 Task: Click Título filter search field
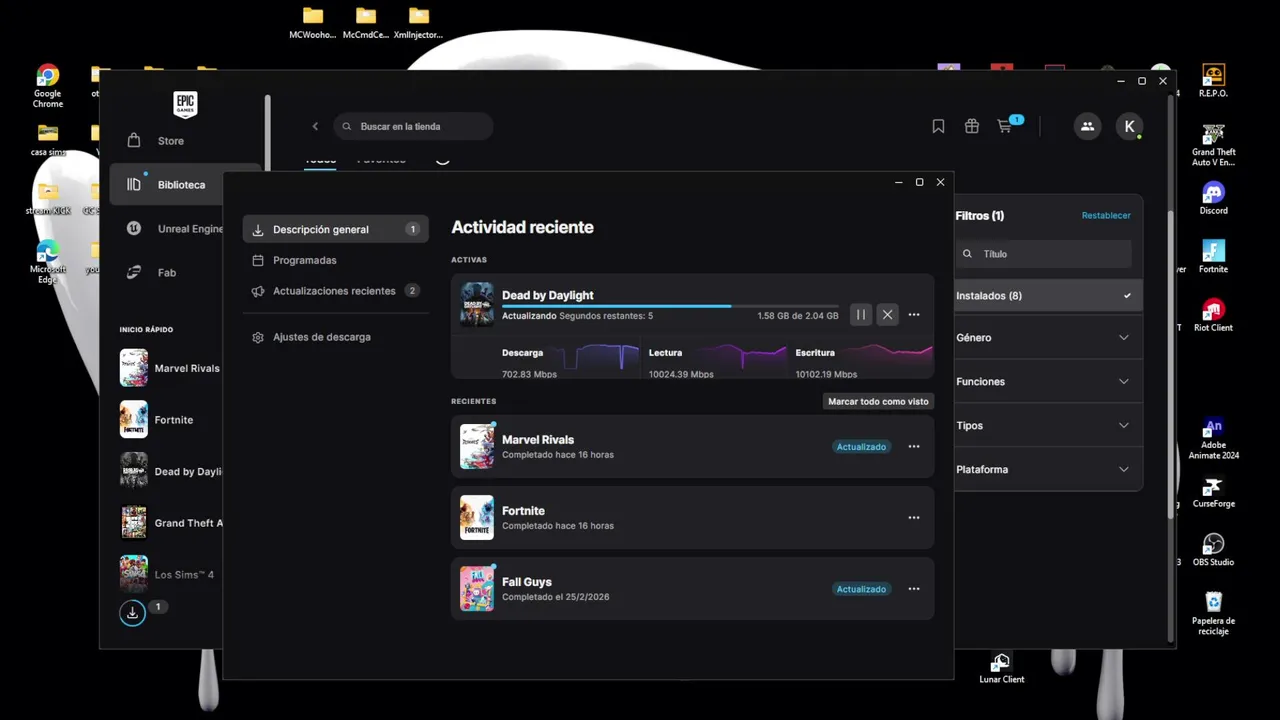[1043, 254]
